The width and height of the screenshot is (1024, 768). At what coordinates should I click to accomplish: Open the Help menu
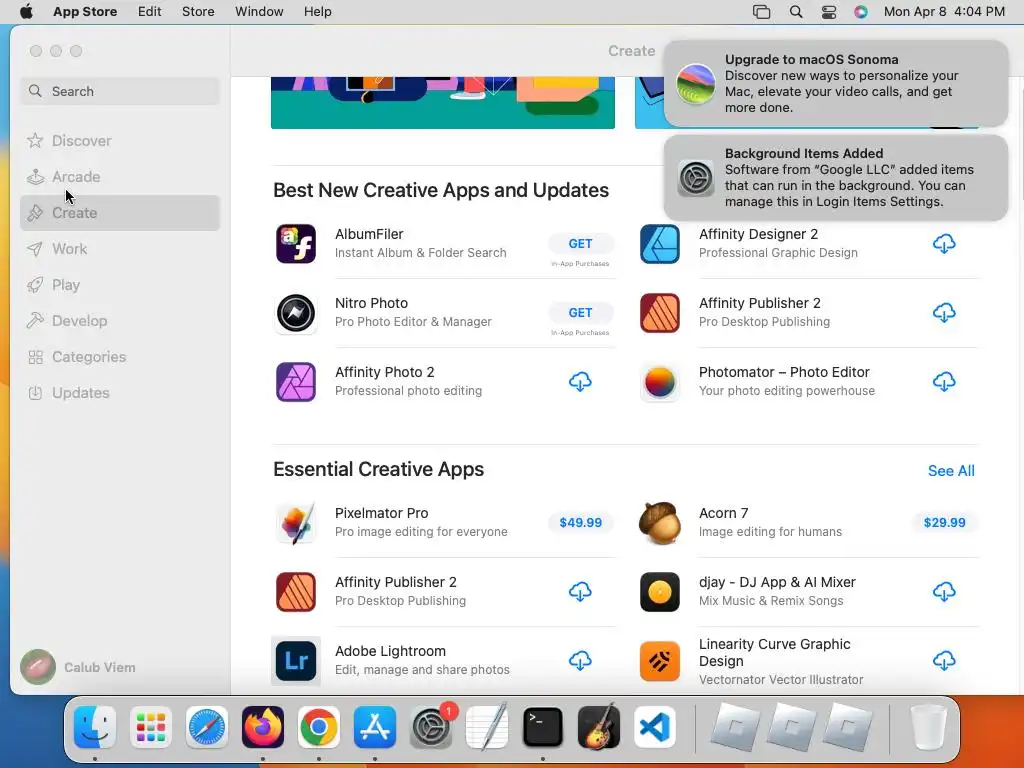click(317, 12)
